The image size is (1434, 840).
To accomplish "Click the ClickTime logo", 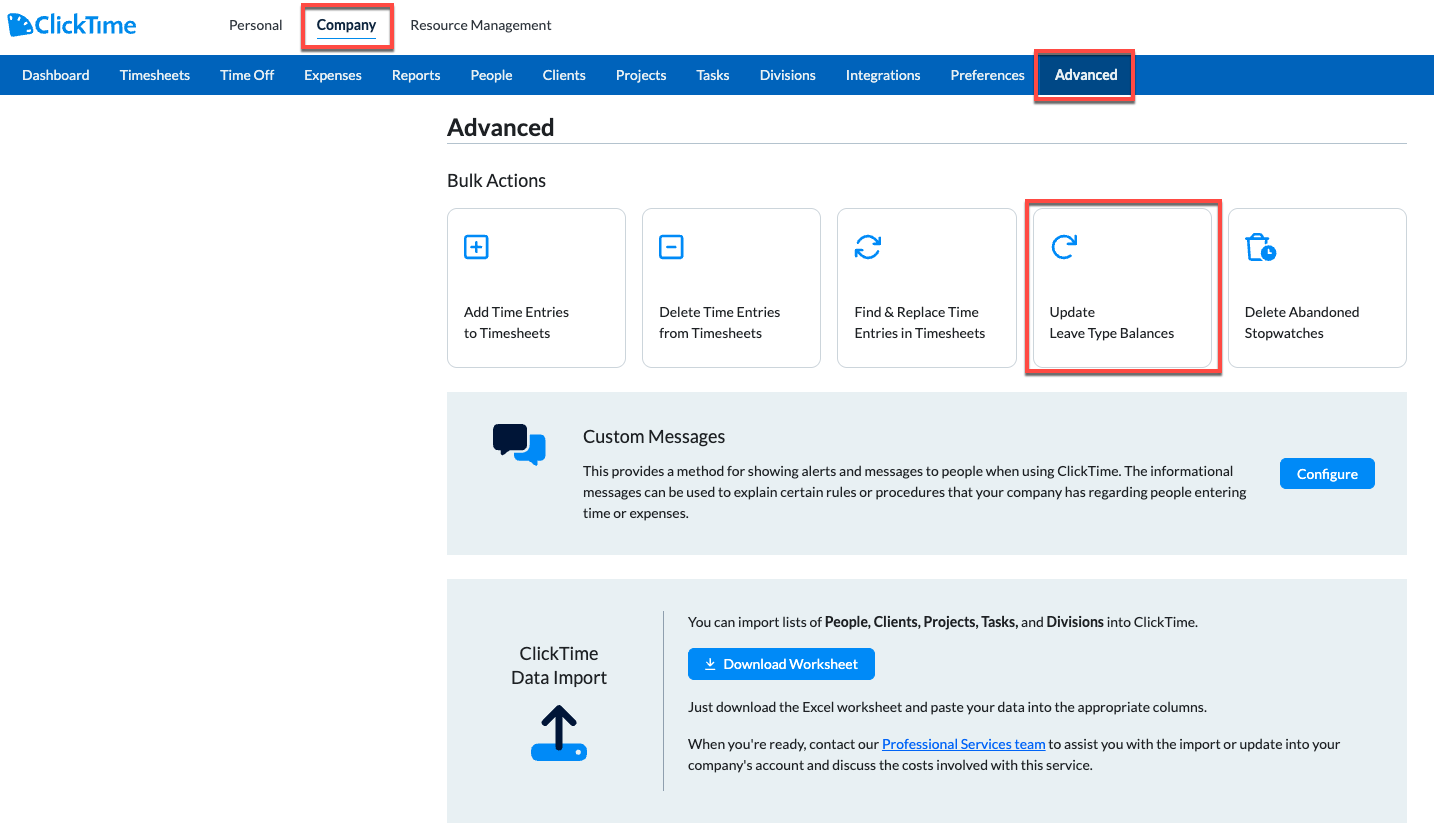I will [x=72, y=25].
